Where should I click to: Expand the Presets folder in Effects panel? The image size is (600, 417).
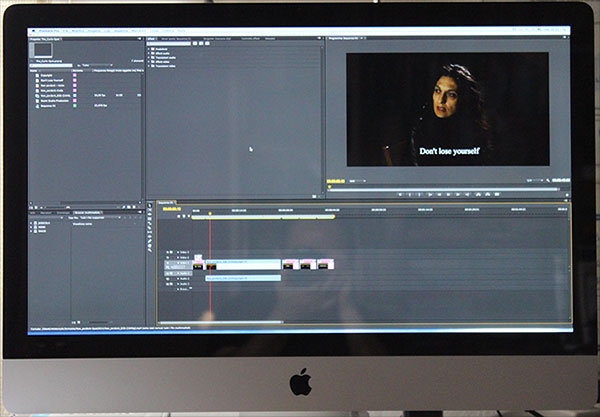coord(148,49)
